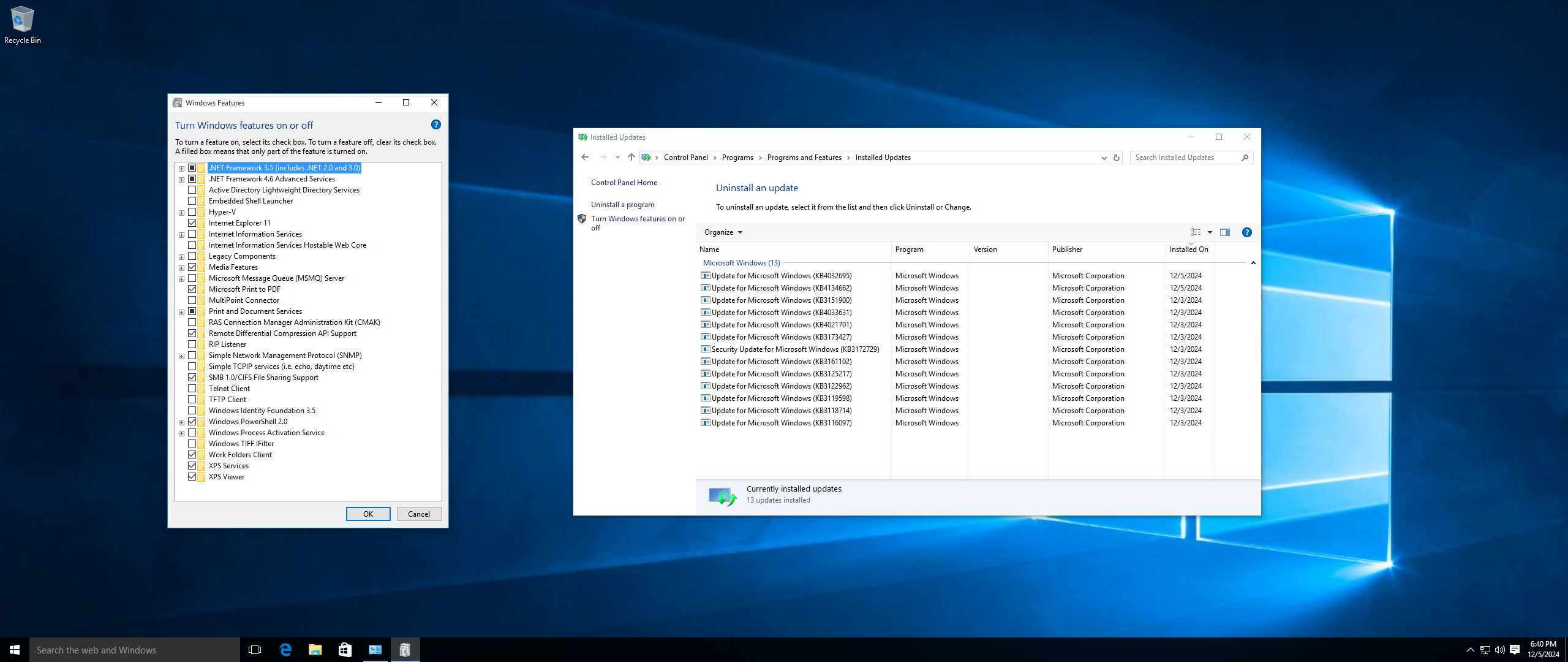Expand Windows PowerShell 2.0 node
The height and width of the screenshot is (662, 1568).
point(181,422)
